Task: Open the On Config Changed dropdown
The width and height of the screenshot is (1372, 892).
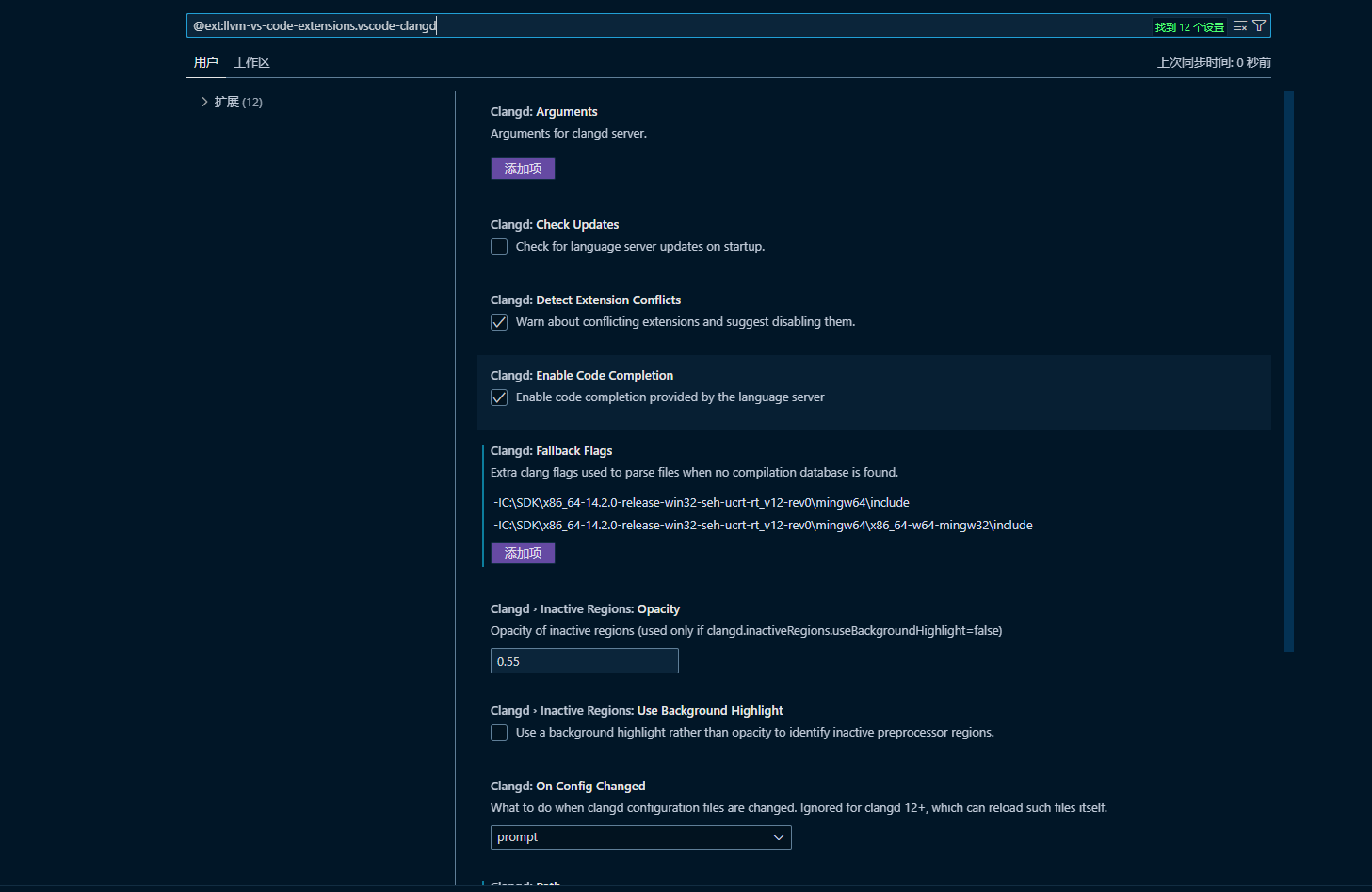Action: 640,836
